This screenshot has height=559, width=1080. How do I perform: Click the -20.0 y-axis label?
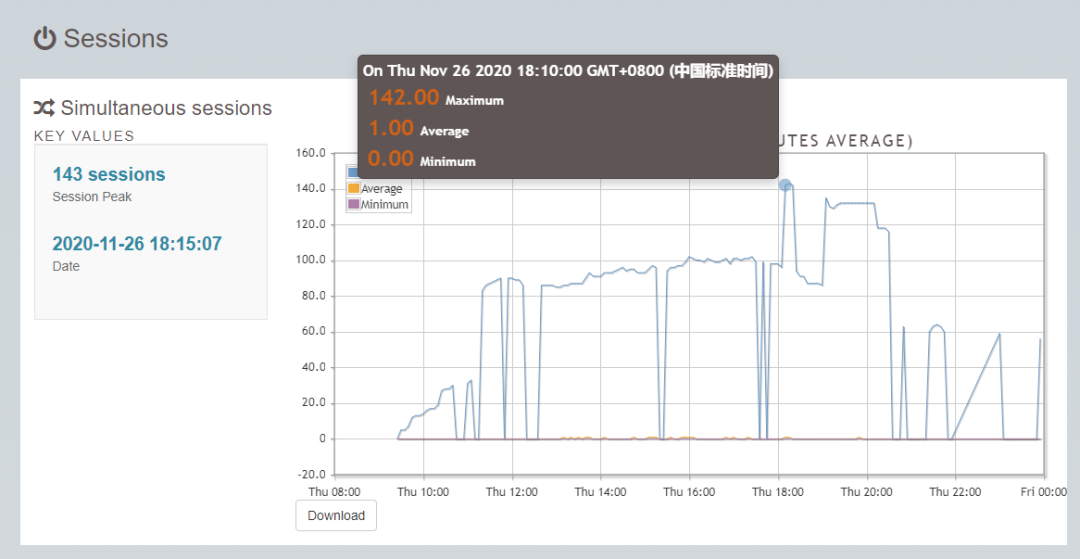pos(310,475)
